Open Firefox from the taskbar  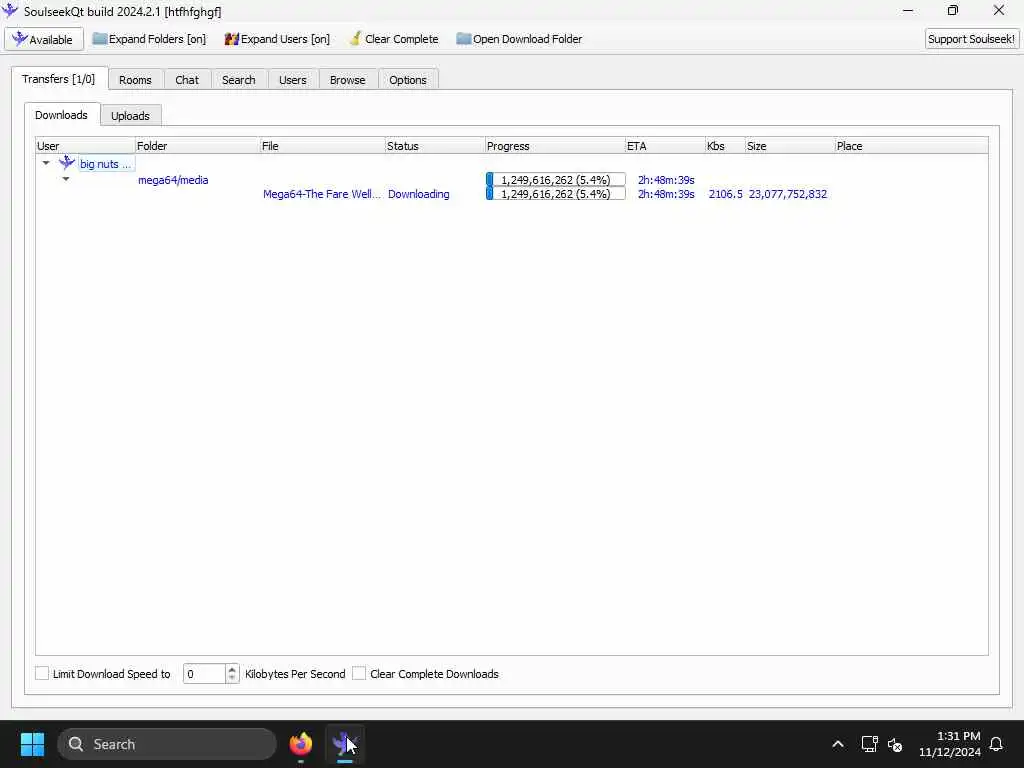(300, 744)
